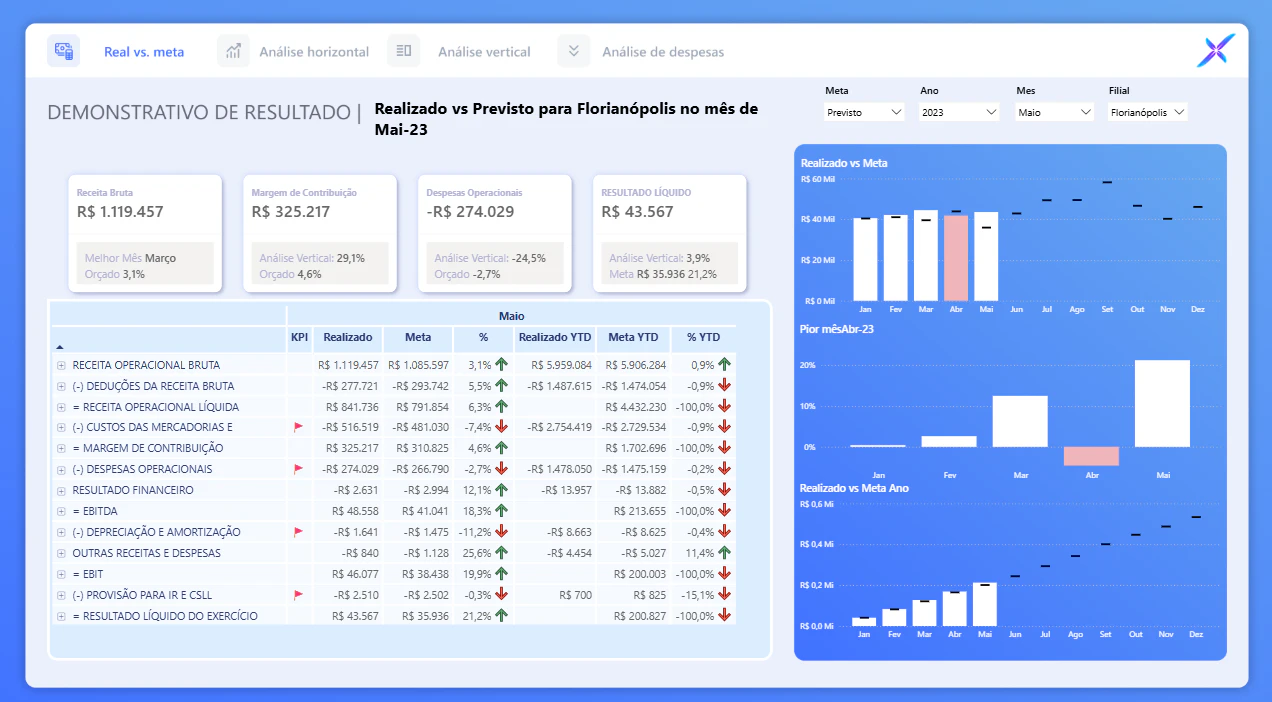This screenshot has height=702, width=1272.
Task: Click the 'R$ 5.959.084' Realizado YTD cell
Action: coord(555,365)
